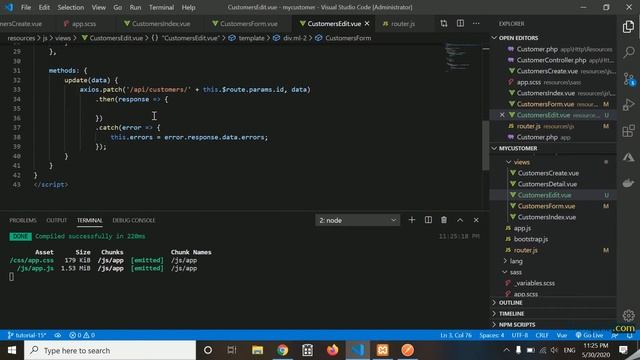This screenshot has width=640, height=360.
Task: Open the Explorer view in activity bar
Action: point(628,27)
